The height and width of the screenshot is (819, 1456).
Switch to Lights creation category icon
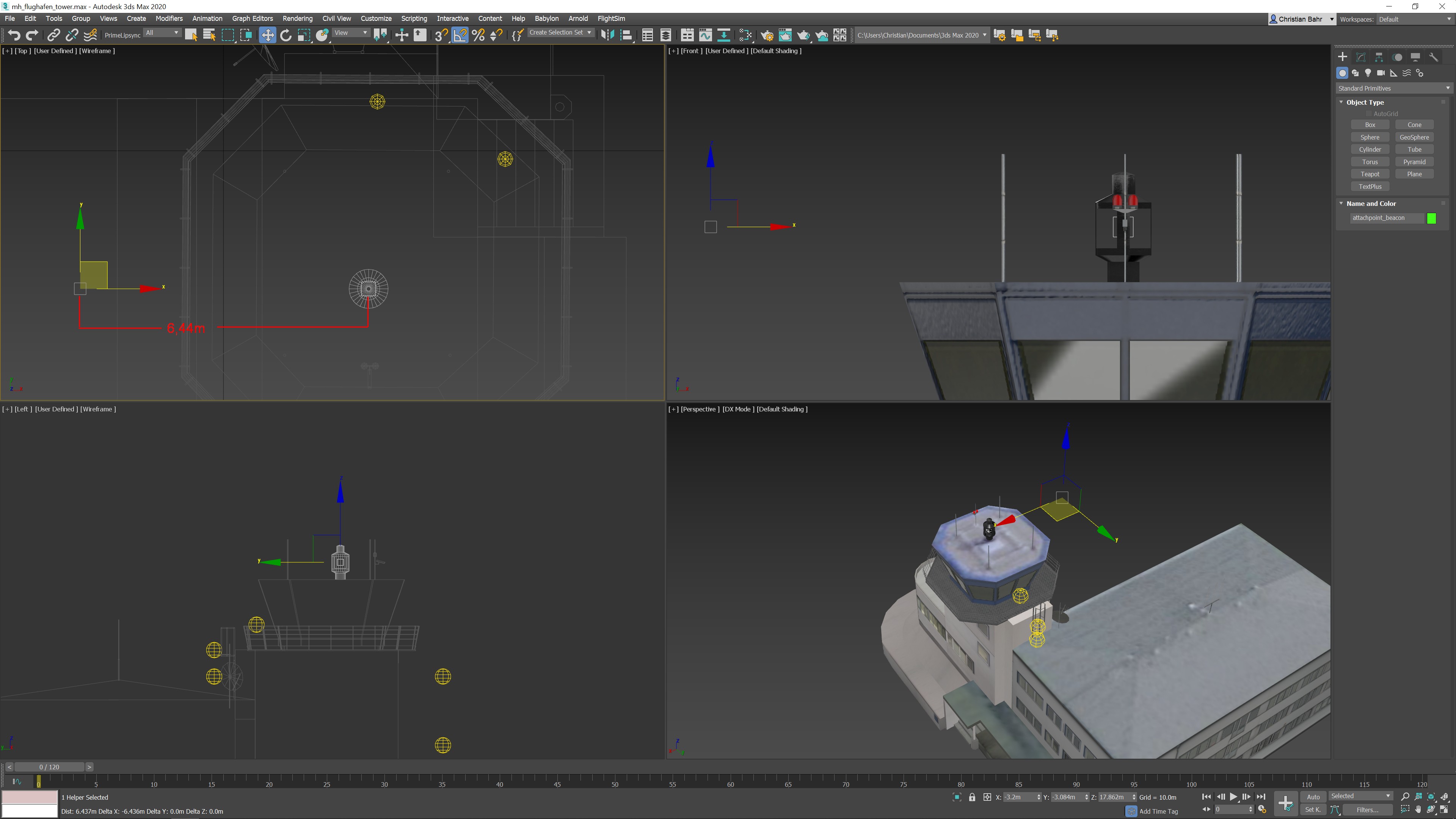(x=1368, y=73)
